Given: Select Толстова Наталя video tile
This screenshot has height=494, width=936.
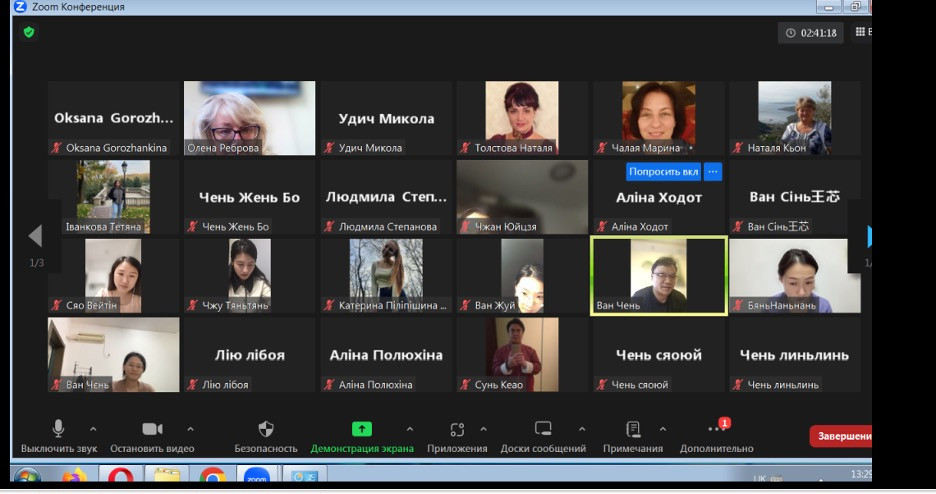Looking at the screenshot, I should coord(522,118).
